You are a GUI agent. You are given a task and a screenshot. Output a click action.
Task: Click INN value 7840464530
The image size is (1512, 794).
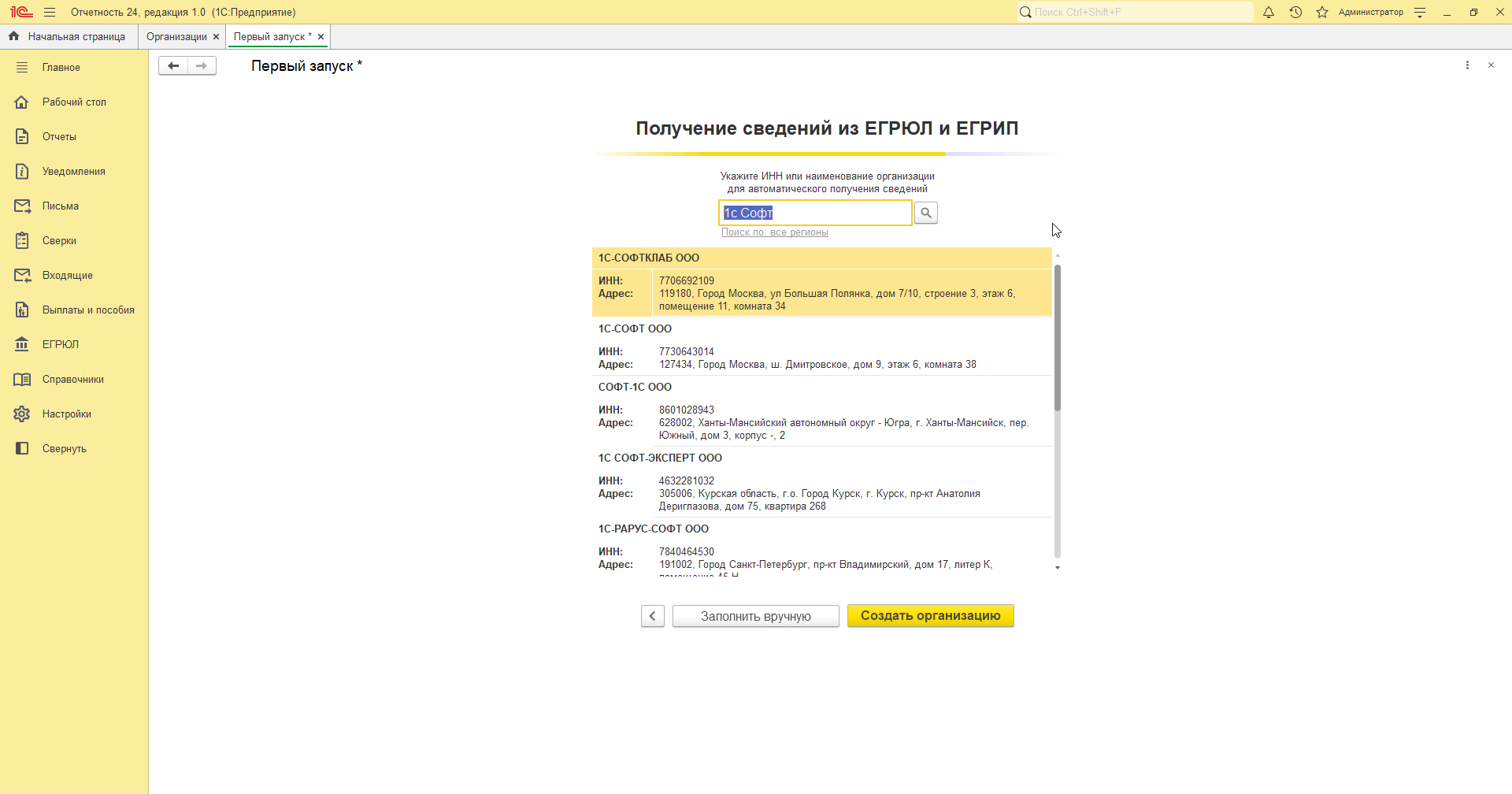[687, 552]
